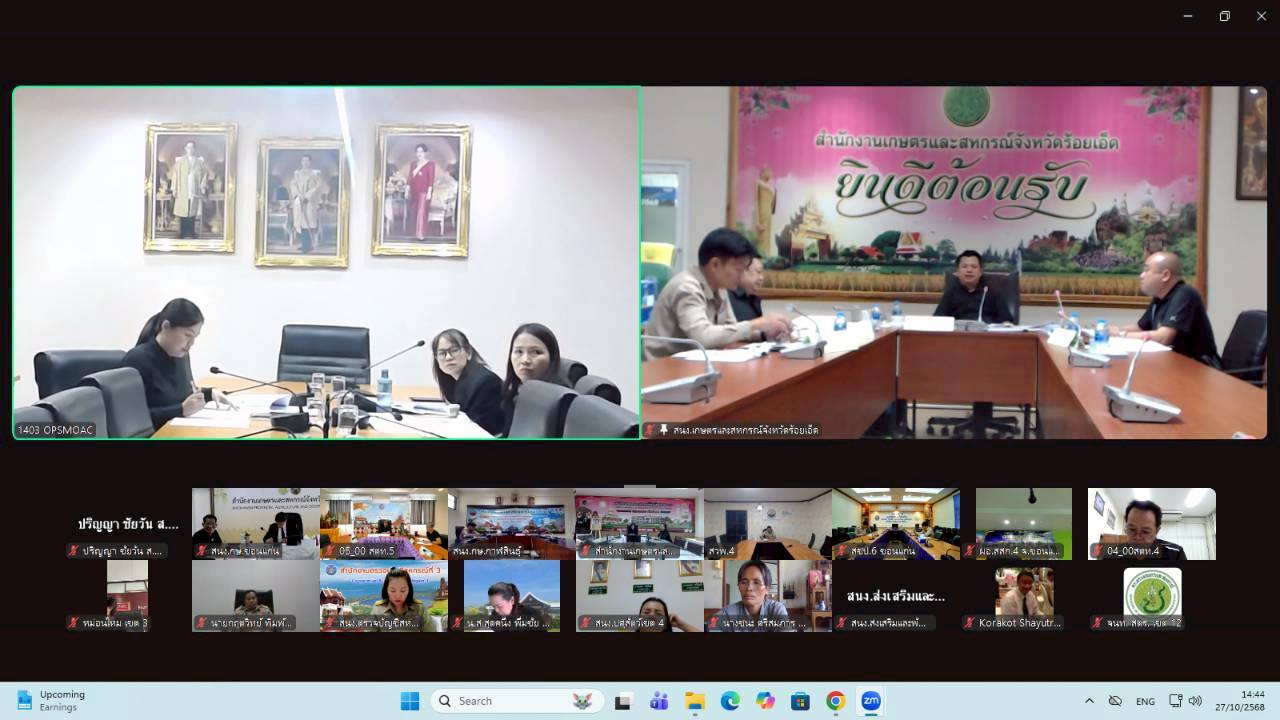Viewport: 1280px width, 720px height.
Task: Open the Zoom app in the taskbar
Action: click(871, 701)
